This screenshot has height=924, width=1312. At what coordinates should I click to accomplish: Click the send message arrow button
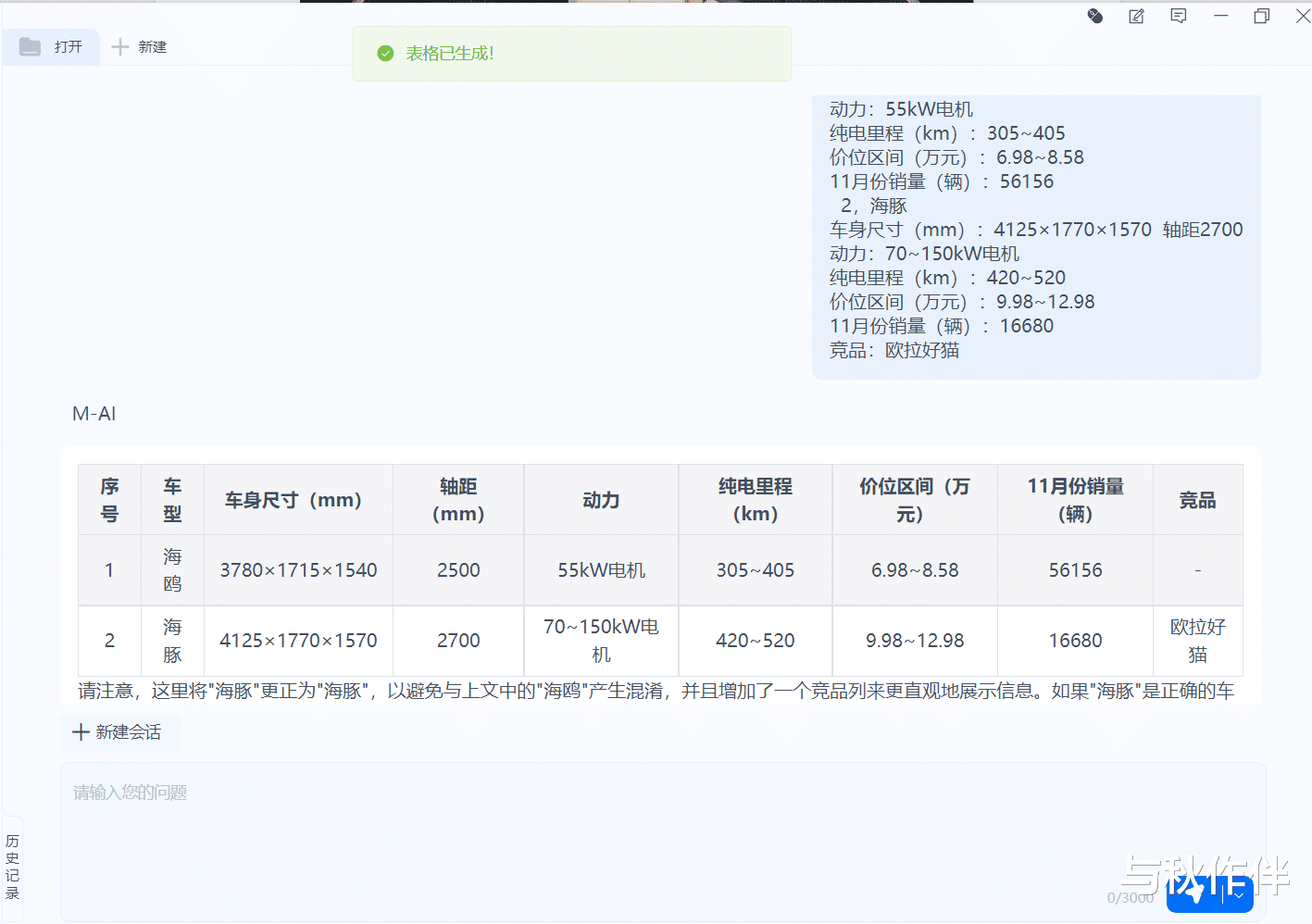(x=1195, y=893)
